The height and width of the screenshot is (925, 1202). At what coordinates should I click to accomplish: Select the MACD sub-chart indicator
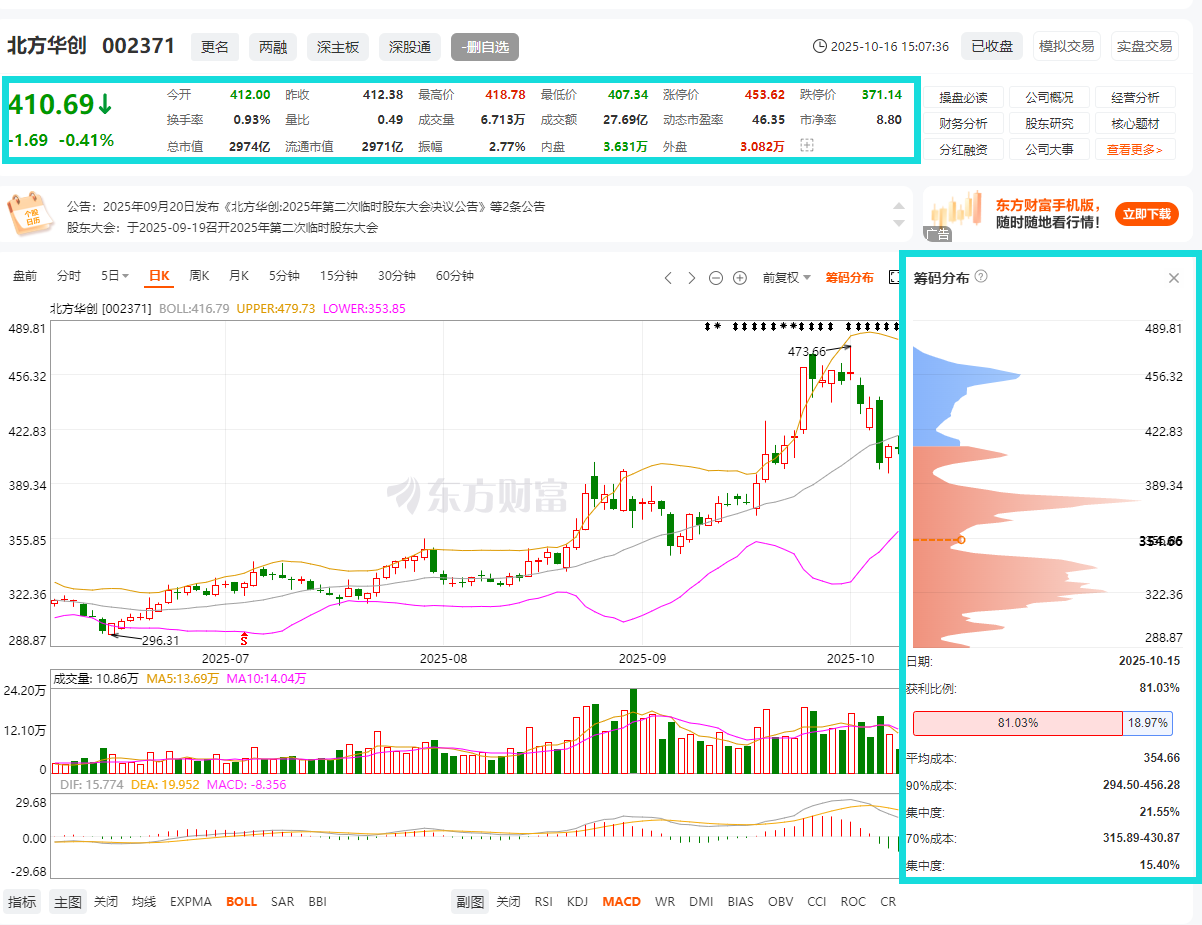click(622, 901)
